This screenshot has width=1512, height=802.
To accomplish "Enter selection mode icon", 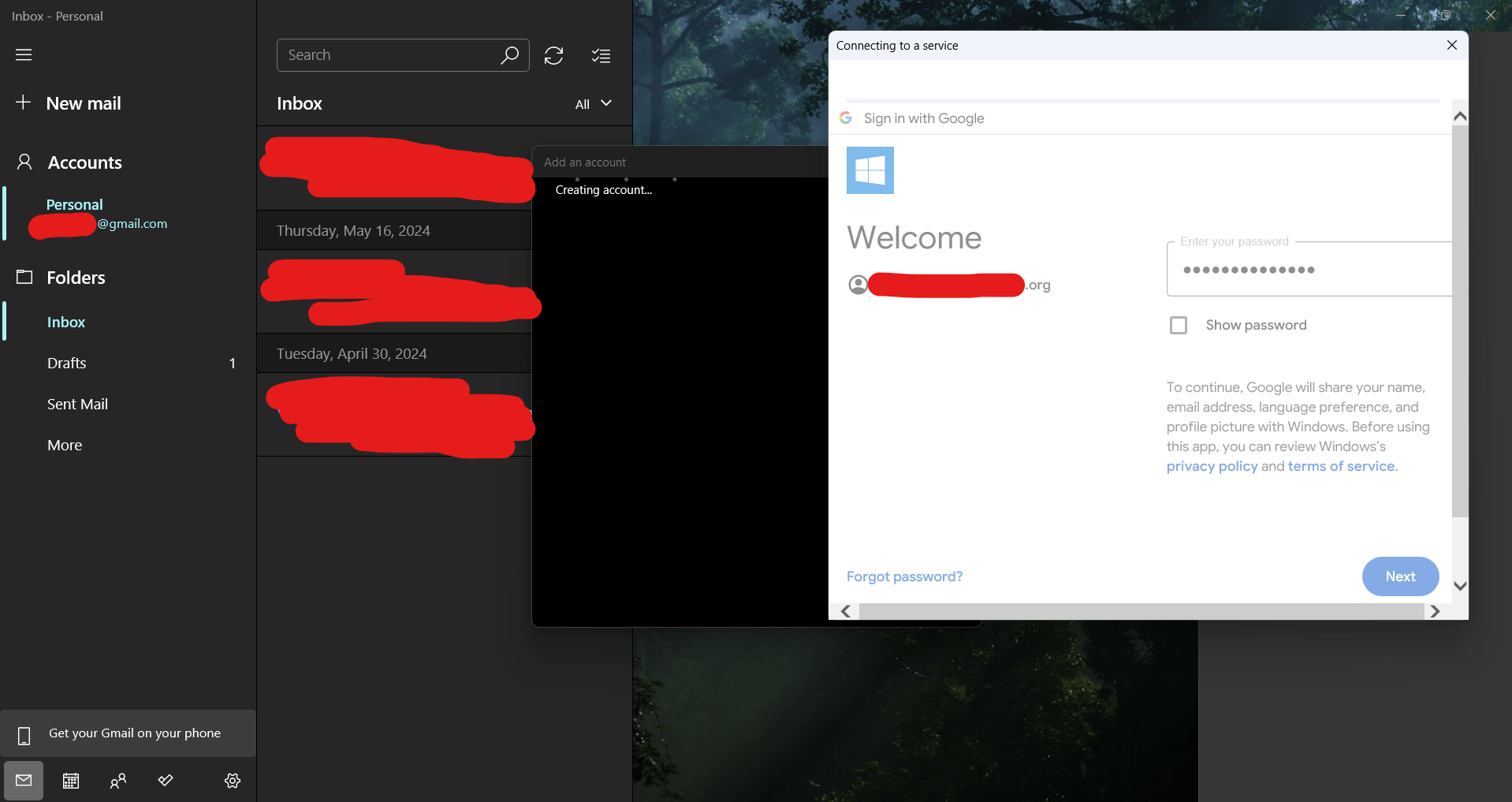I will (x=601, y=55).
